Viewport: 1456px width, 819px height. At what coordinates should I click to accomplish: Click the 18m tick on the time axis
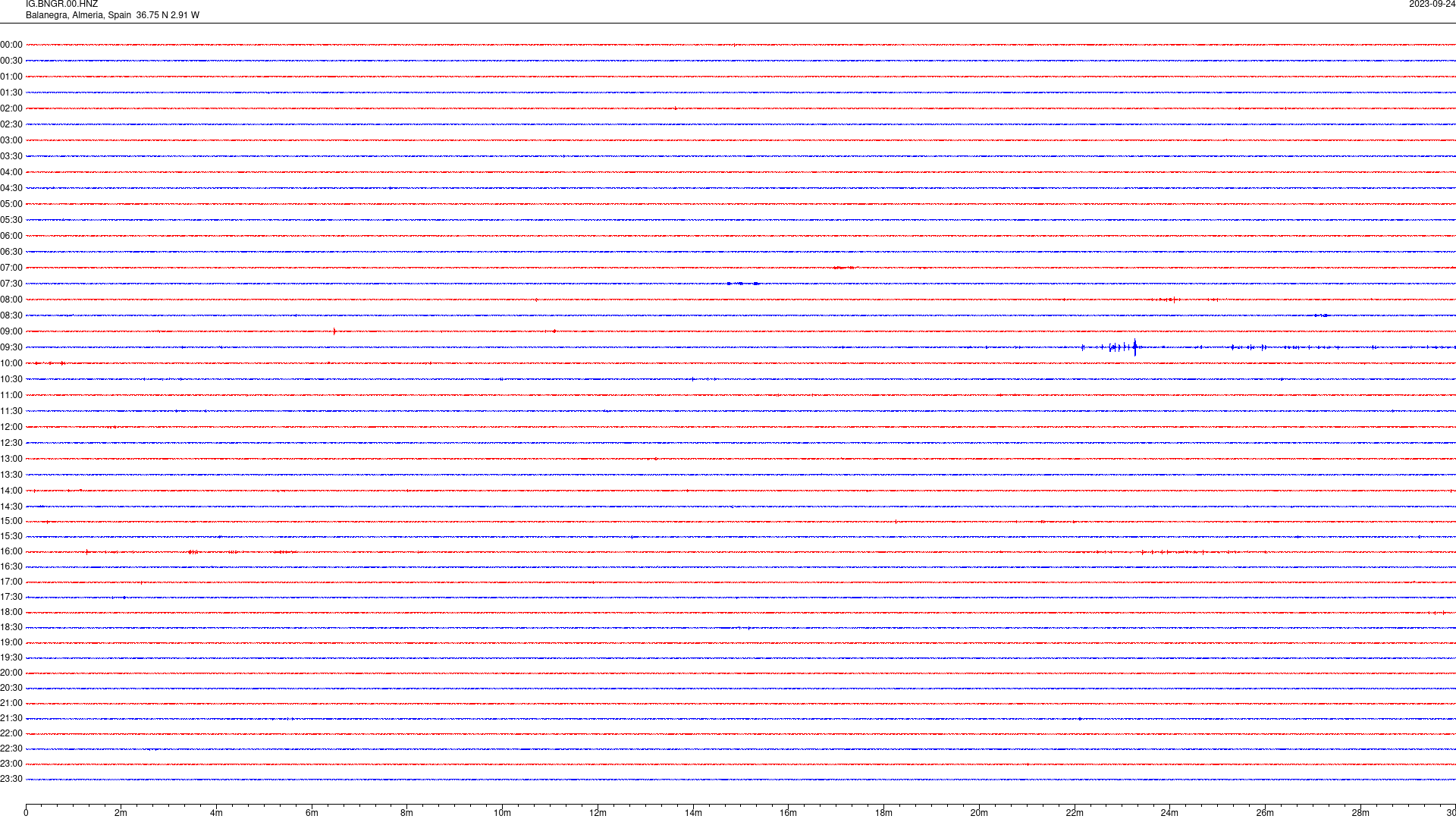(x=883, y=813)
